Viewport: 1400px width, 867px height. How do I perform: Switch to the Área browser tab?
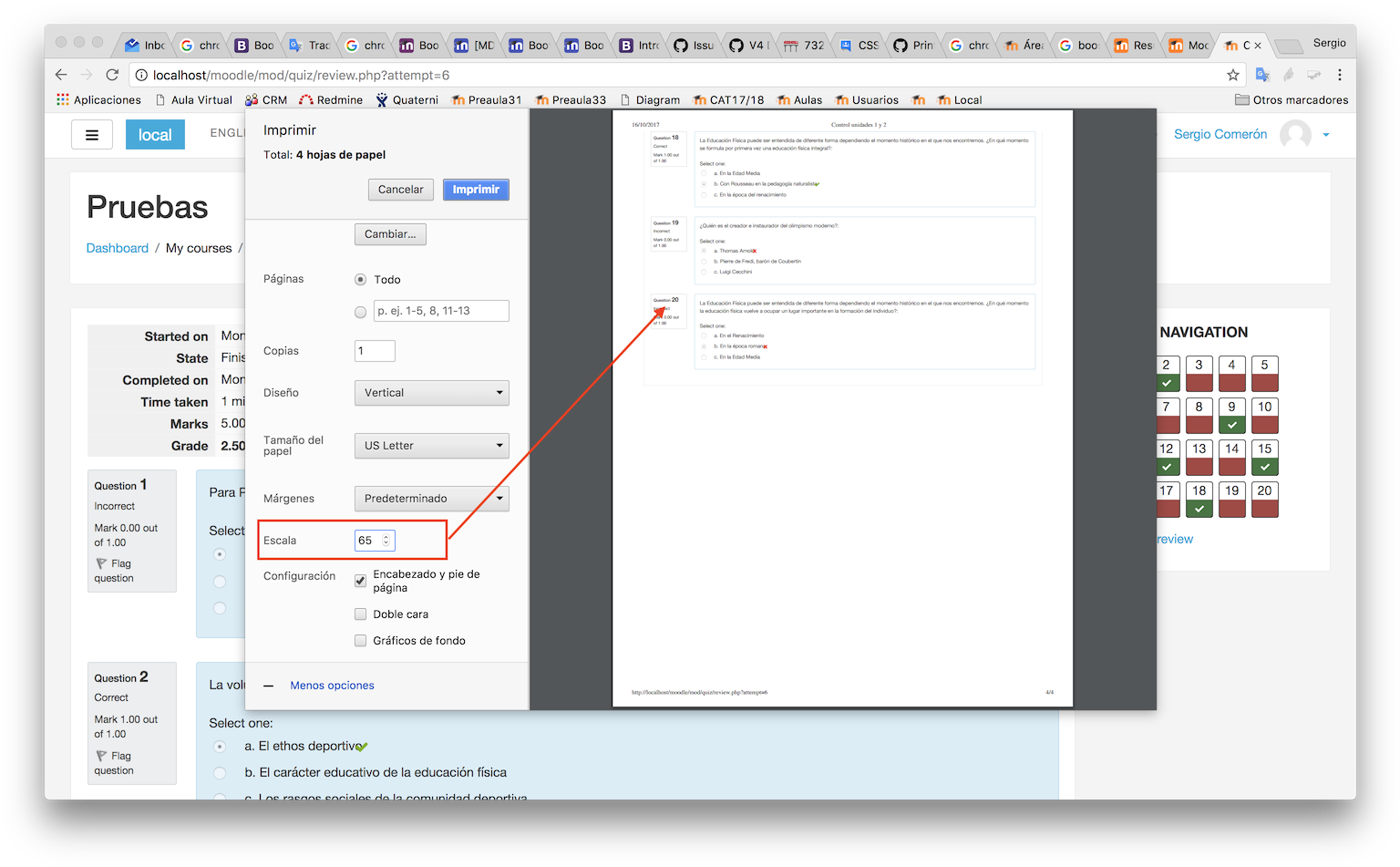pyautogui.click(x=1024, y=46)
